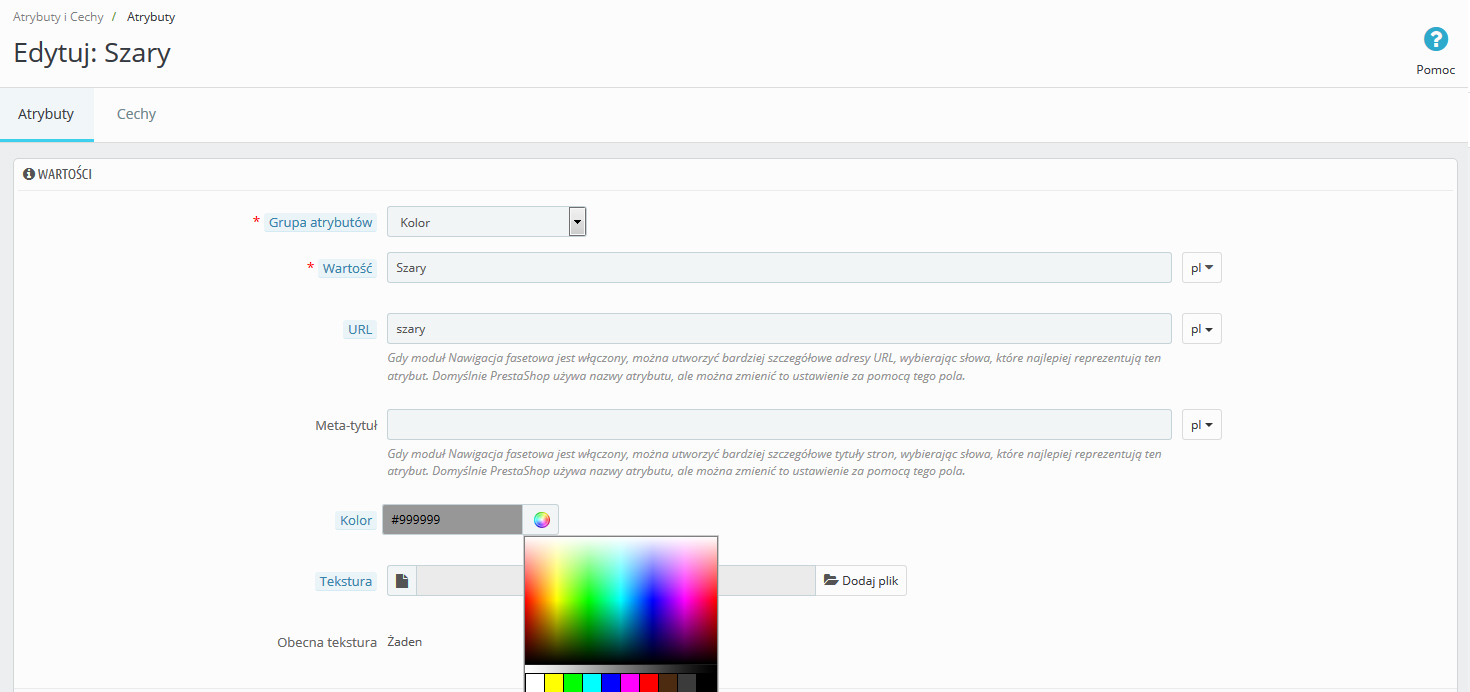1470x692 pixels.
Task: Click inside the color gradient spectrum
Action: click(621, 600)
